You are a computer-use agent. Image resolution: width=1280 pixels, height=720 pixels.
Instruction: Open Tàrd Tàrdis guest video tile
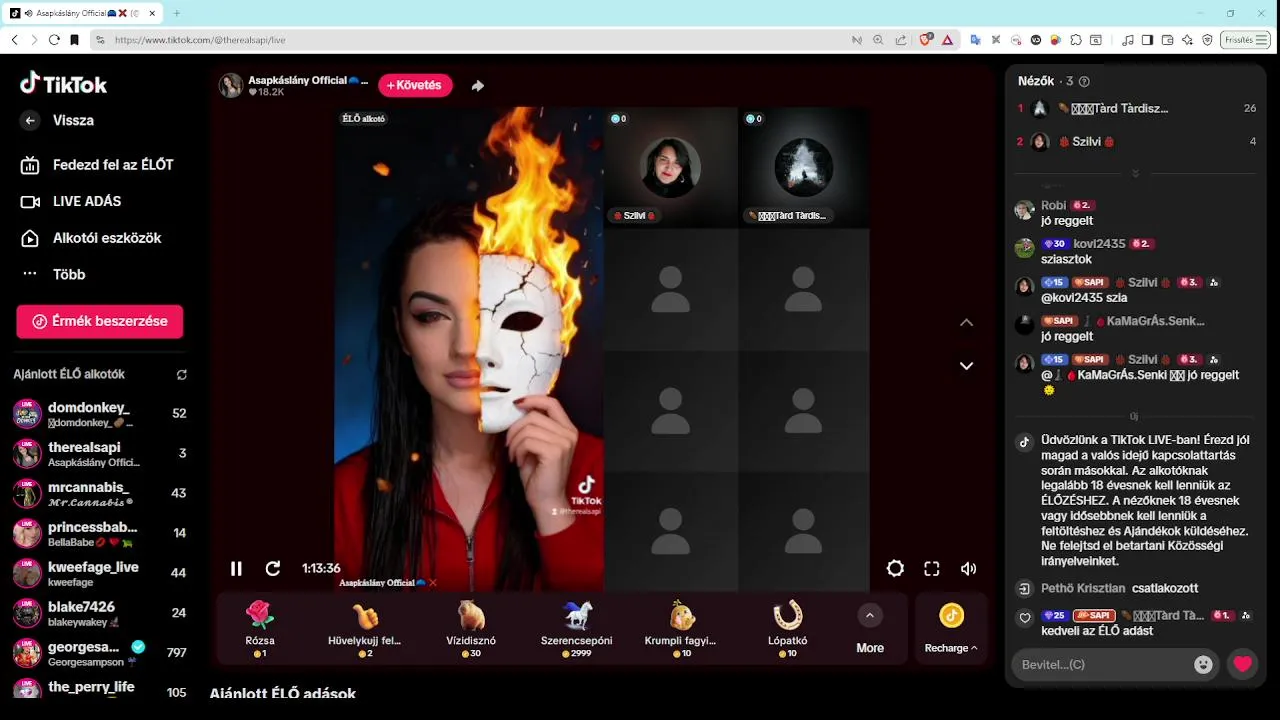[x=804, y=167]
